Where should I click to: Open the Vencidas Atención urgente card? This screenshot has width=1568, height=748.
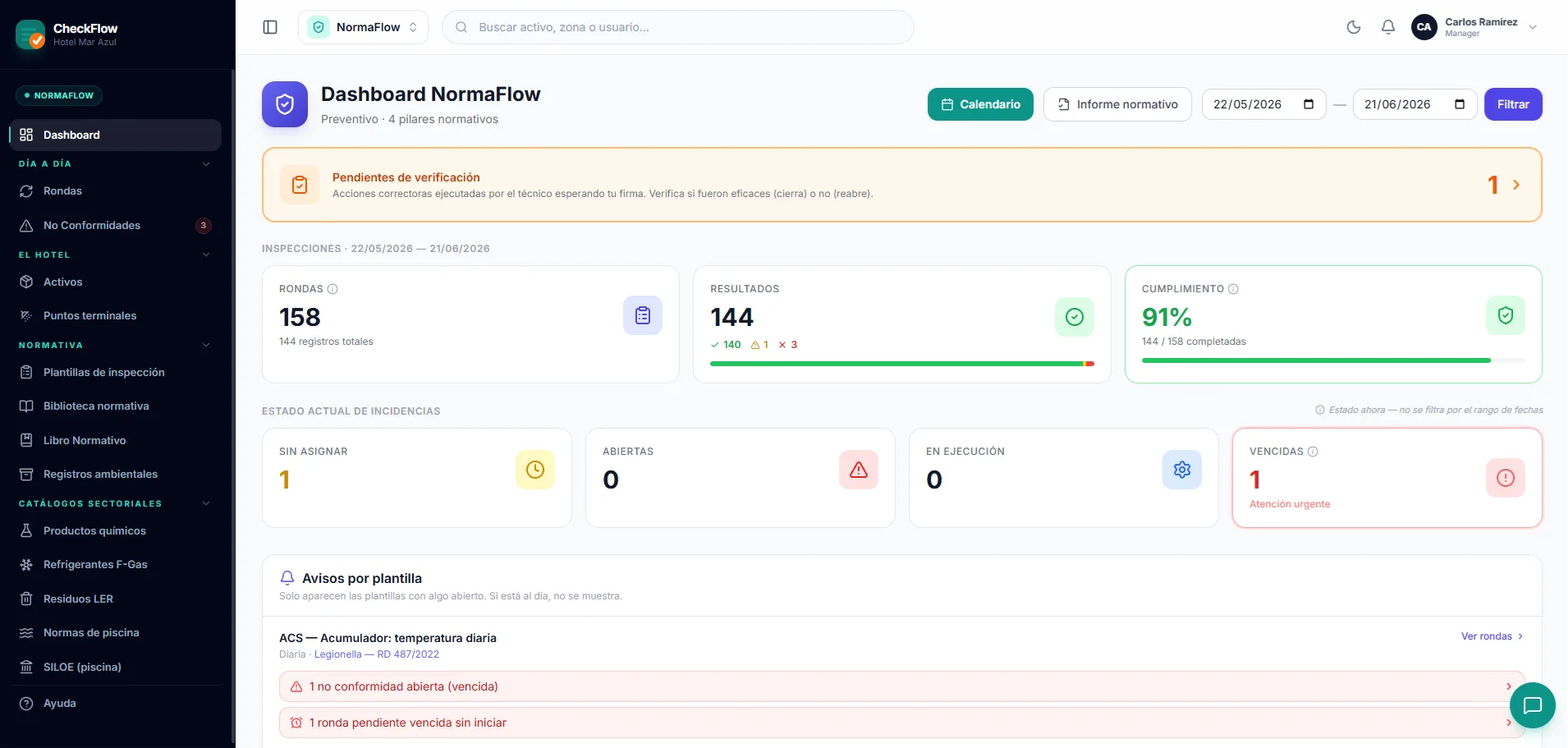click(x=1387, y=478)
